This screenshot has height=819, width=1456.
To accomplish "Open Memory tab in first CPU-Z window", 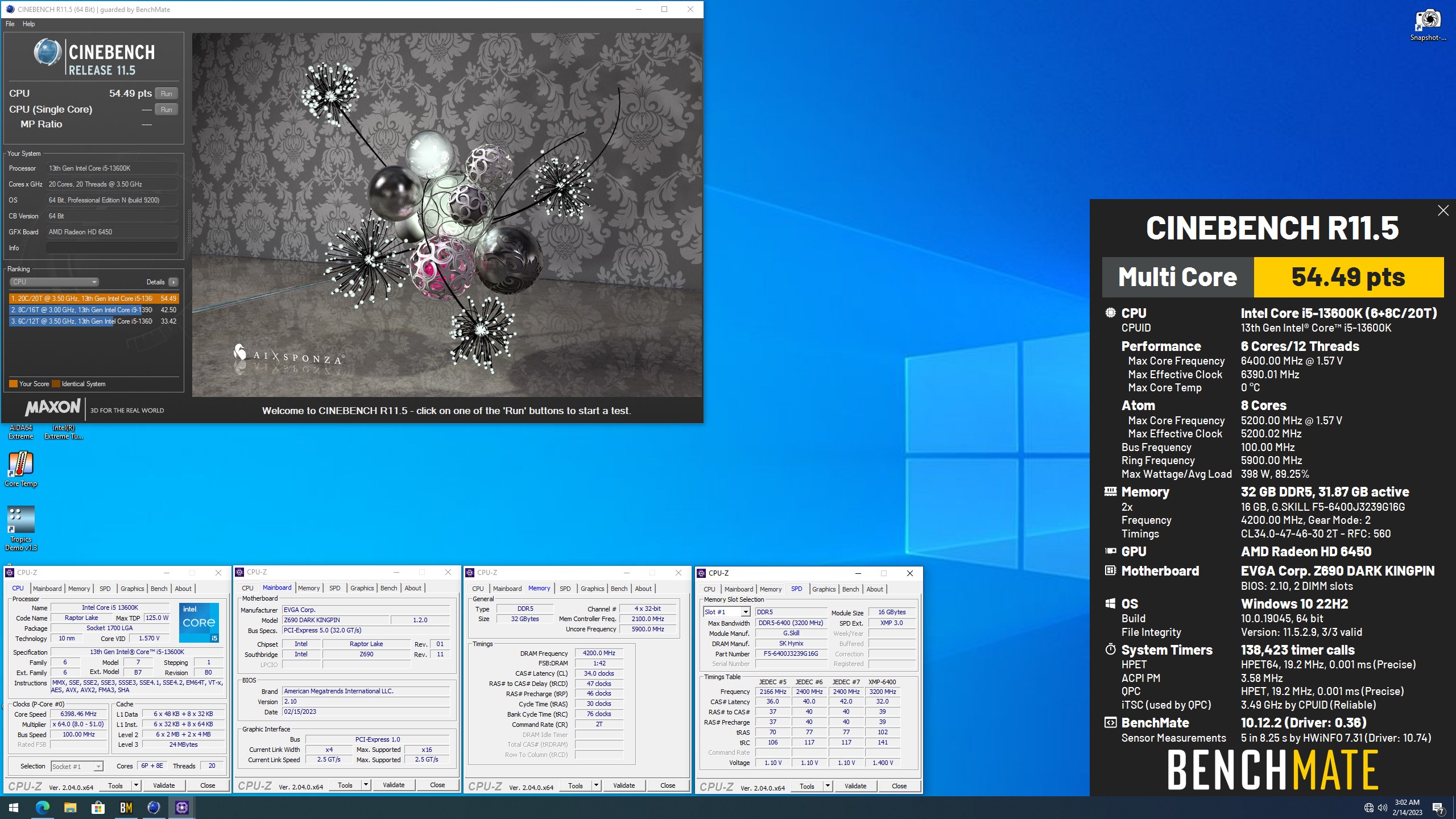I will click(x=79, y=589).
